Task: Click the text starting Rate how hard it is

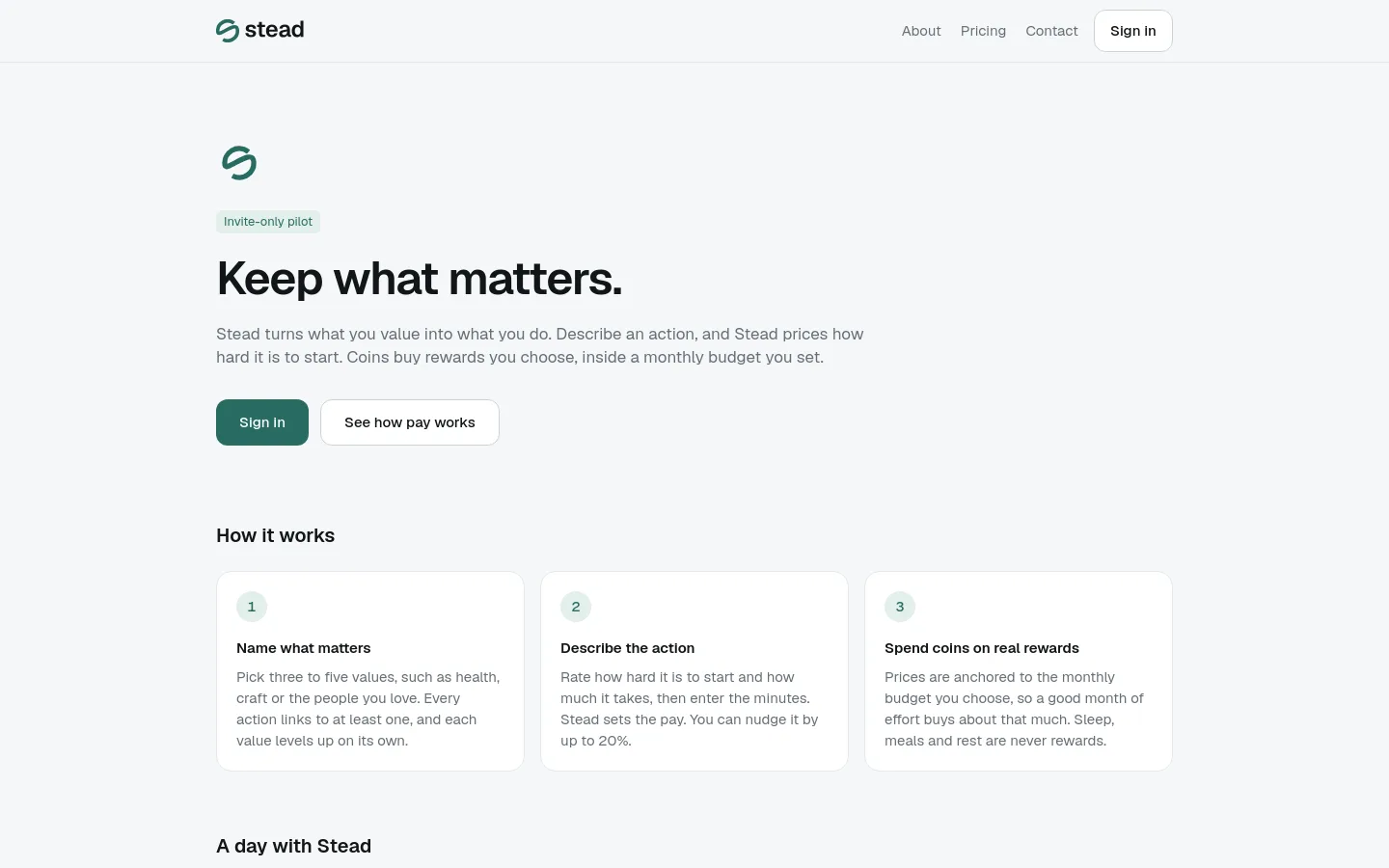Action: (x=690, y=709)
